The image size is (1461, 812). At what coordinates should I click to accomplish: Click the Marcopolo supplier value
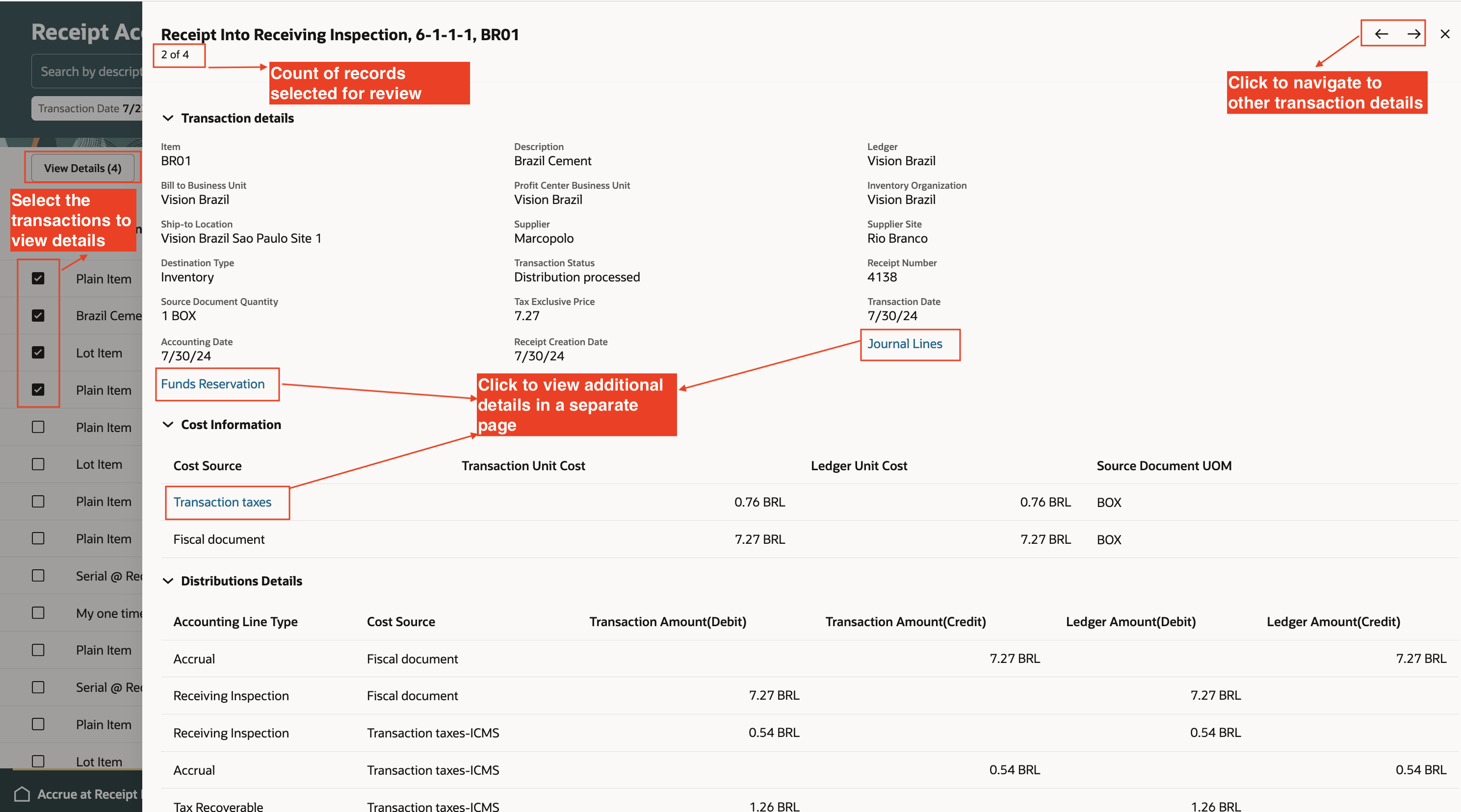click(x=544, y=238)
